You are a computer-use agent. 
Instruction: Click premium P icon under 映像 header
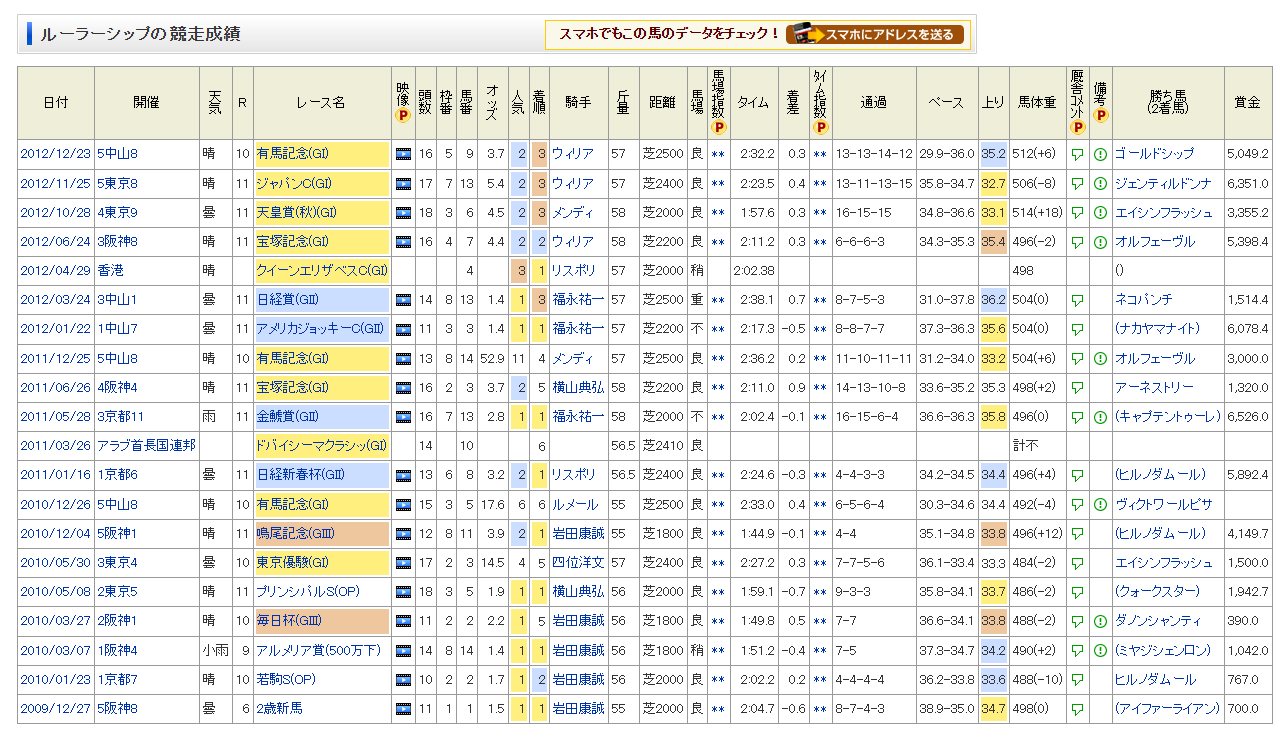[403, 116]
